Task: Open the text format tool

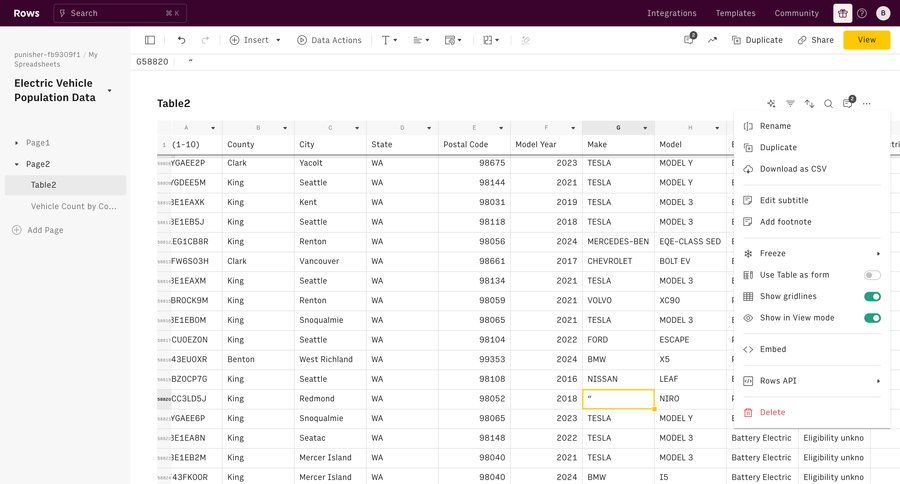Action: 389,40
